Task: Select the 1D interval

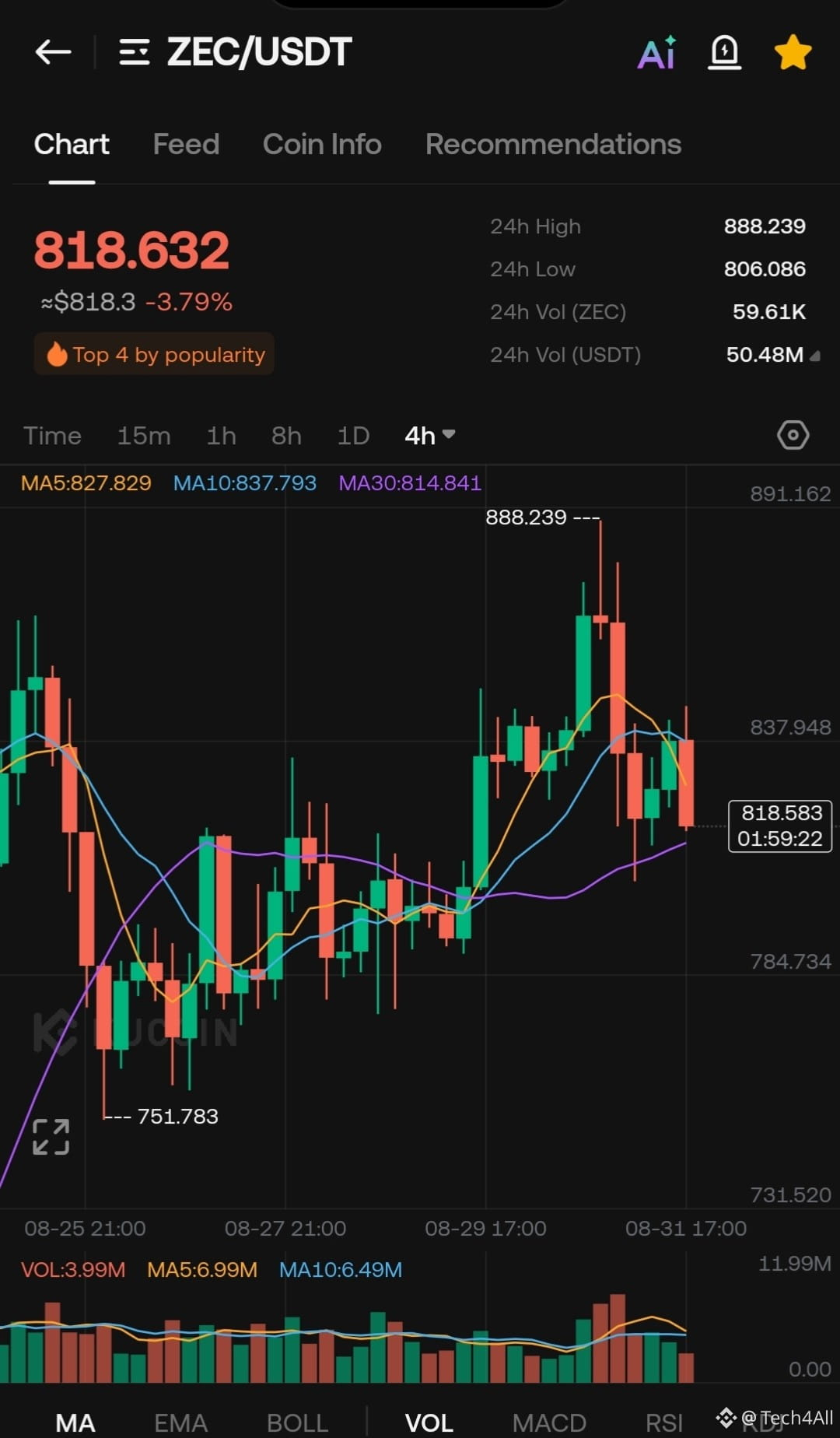Action: click(353, 435)
